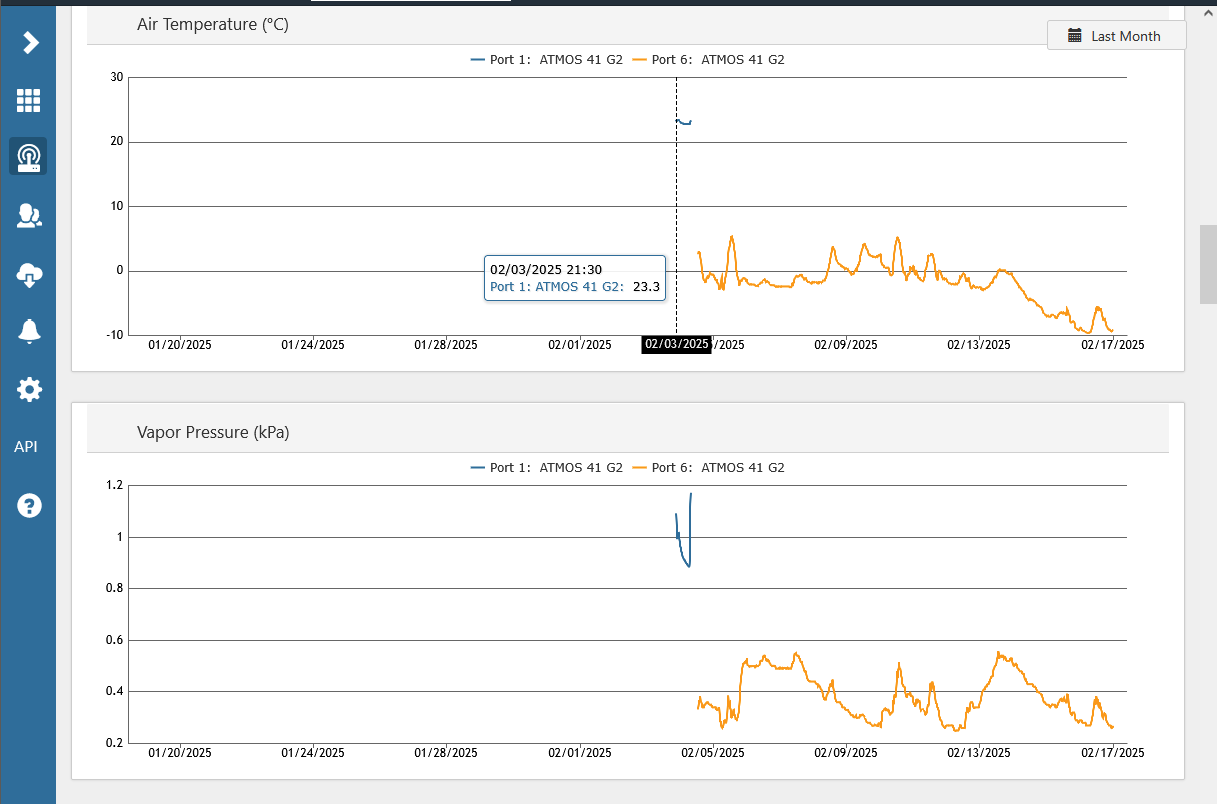Toggle Port 6 series in Air Temperature legend
1217x804 pixels.
pyautogui.click(x=709, y=60)
